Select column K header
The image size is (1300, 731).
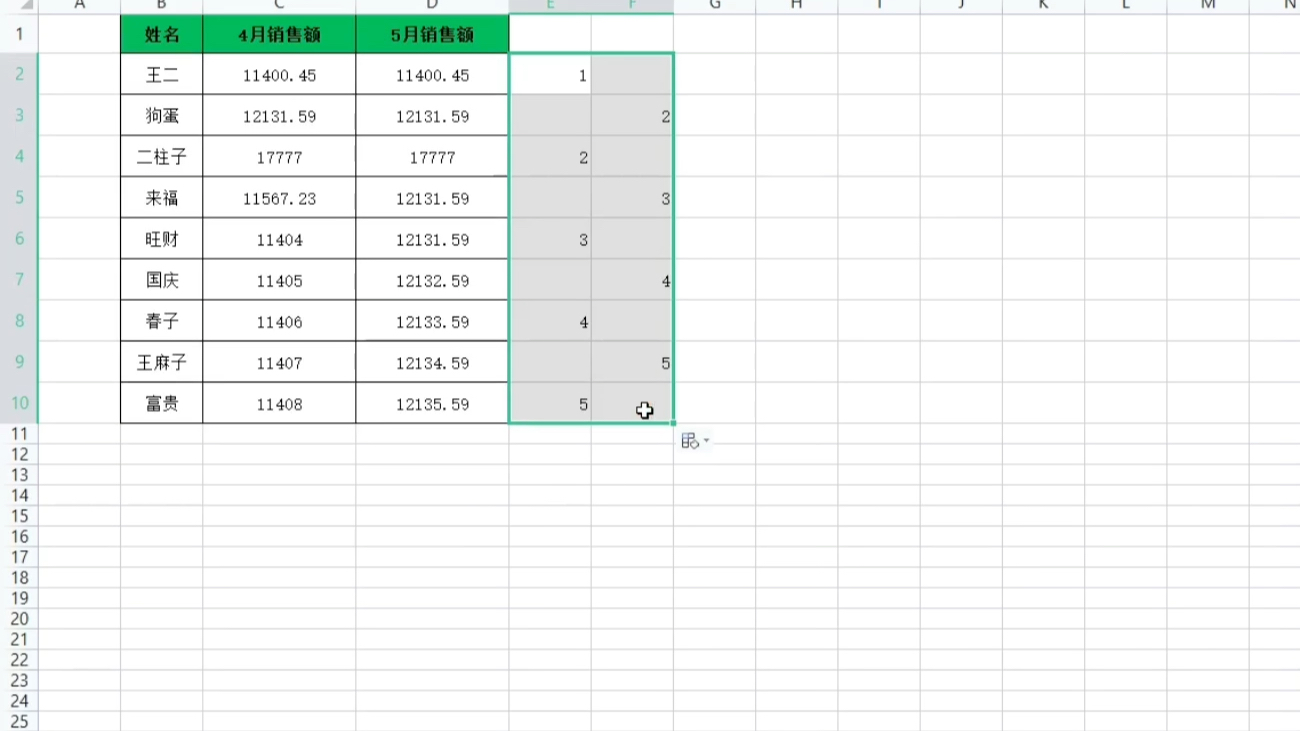1043,6
